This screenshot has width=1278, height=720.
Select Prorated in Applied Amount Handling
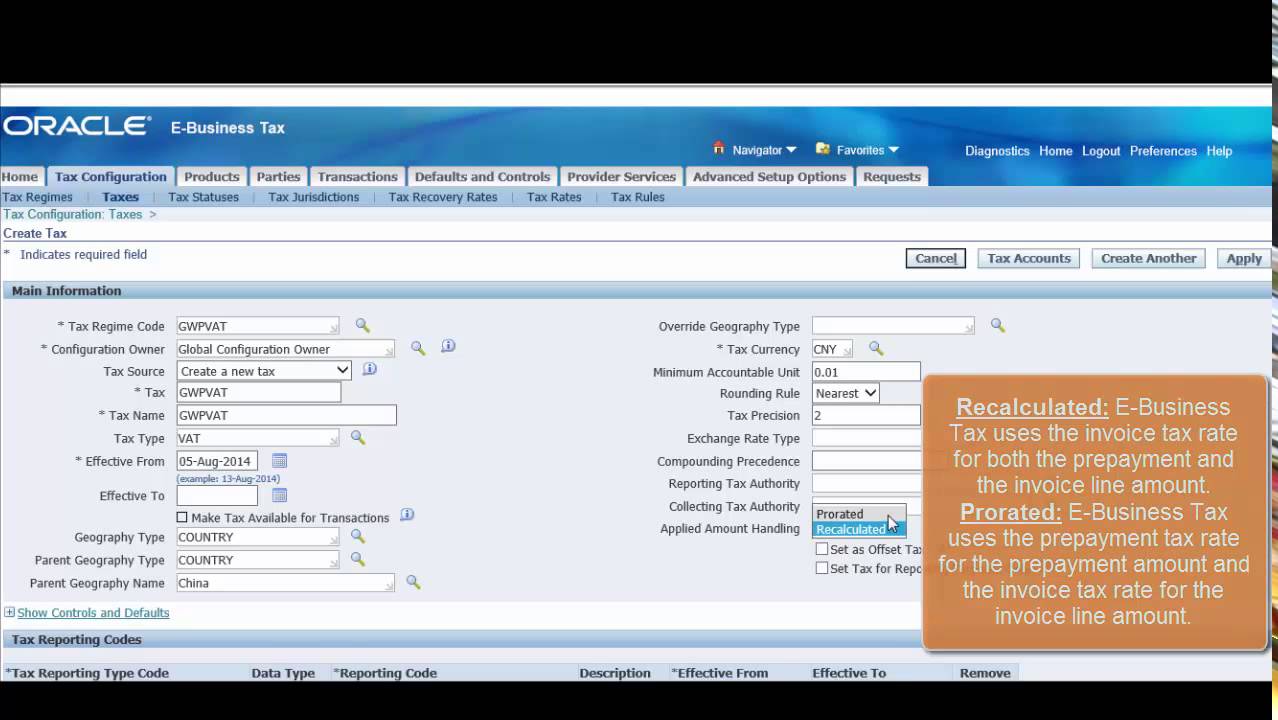click(x=860, y=514)
